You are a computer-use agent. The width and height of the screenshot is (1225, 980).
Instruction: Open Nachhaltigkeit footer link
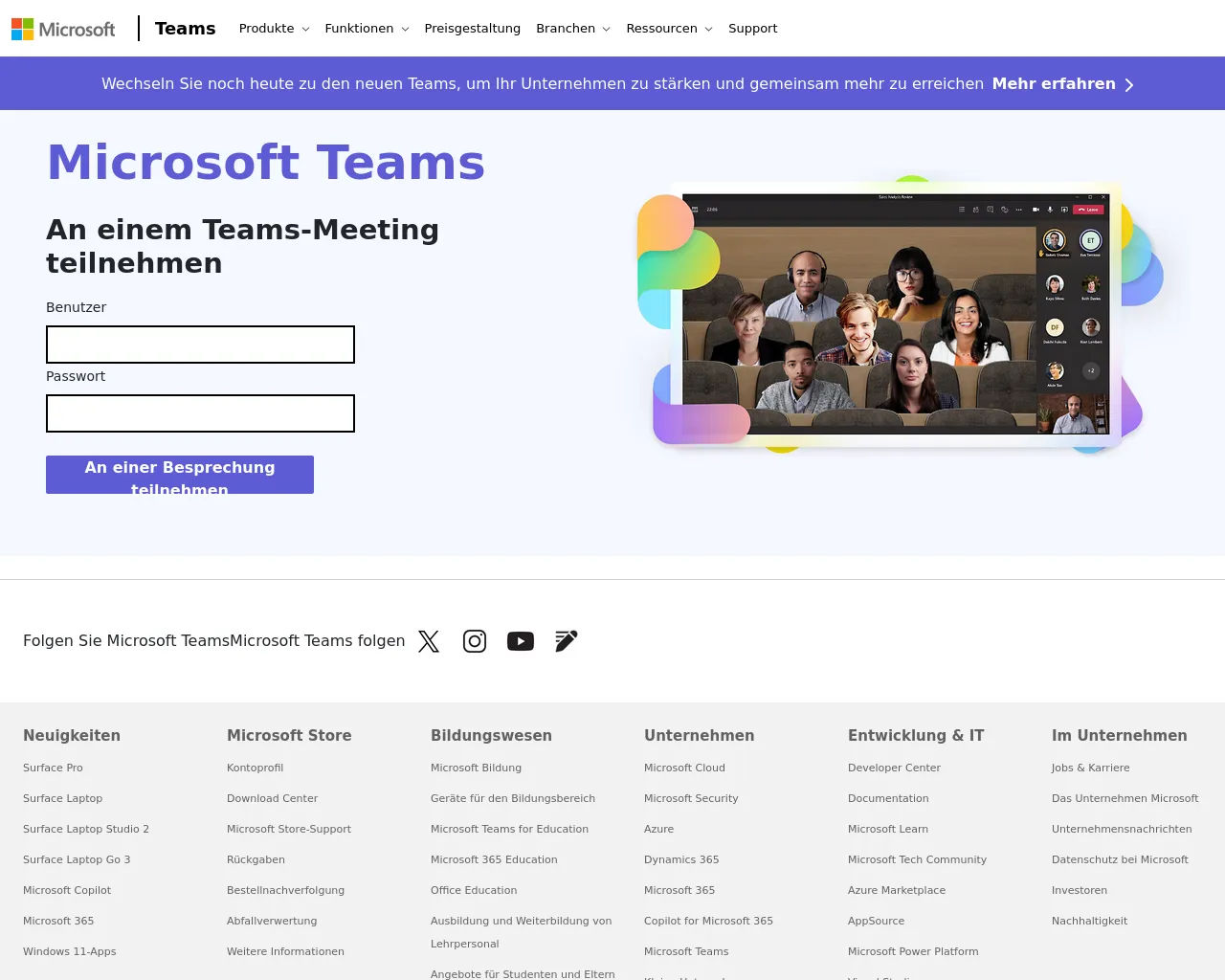(1090, 921)
